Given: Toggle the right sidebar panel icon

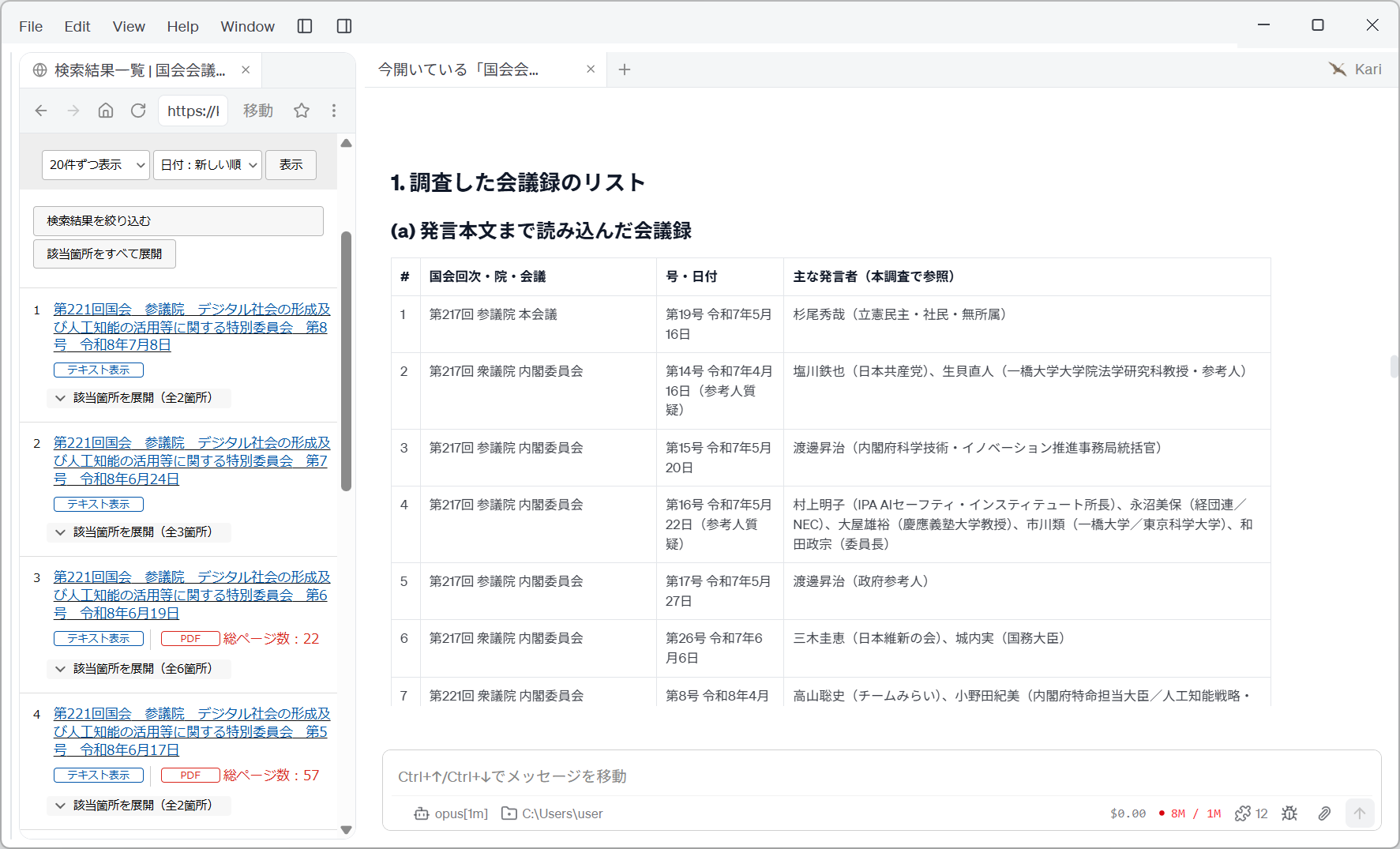Looking at the screenshot, I should tap(344, 26).
